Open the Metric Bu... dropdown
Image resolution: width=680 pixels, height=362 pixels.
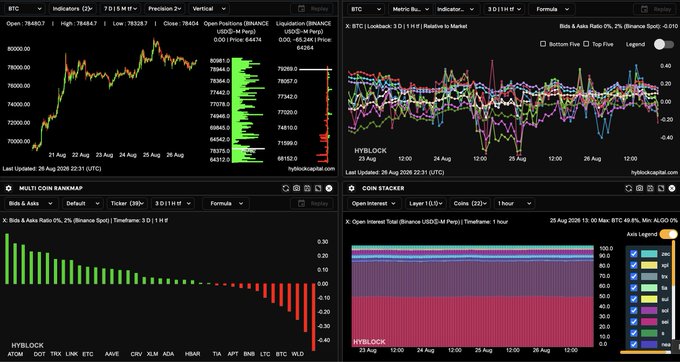click(x=410, y=9)
